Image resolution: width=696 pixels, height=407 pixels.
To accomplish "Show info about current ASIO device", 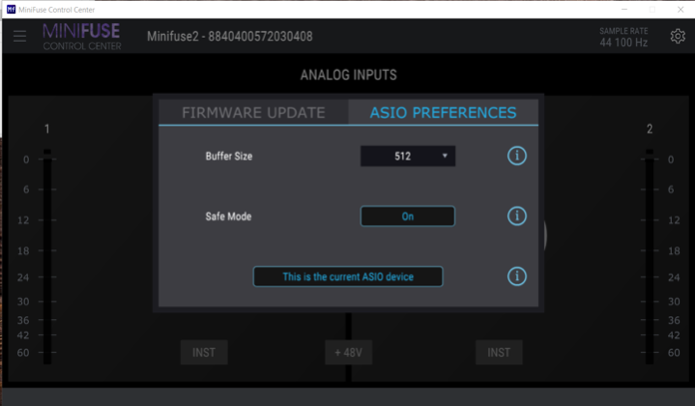I will pyautogui.click(x=517, y=277).
